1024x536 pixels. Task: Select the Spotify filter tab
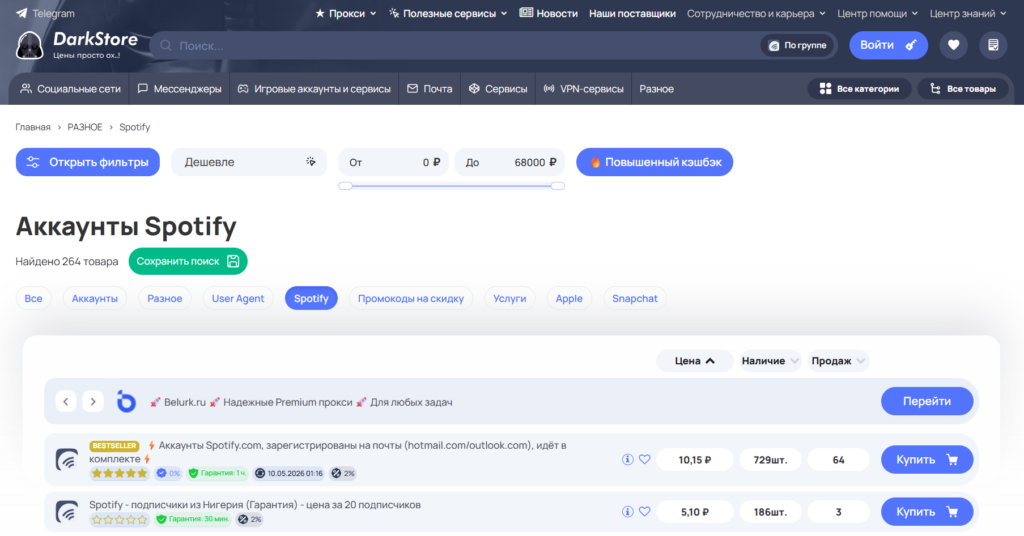click(311, 298)
